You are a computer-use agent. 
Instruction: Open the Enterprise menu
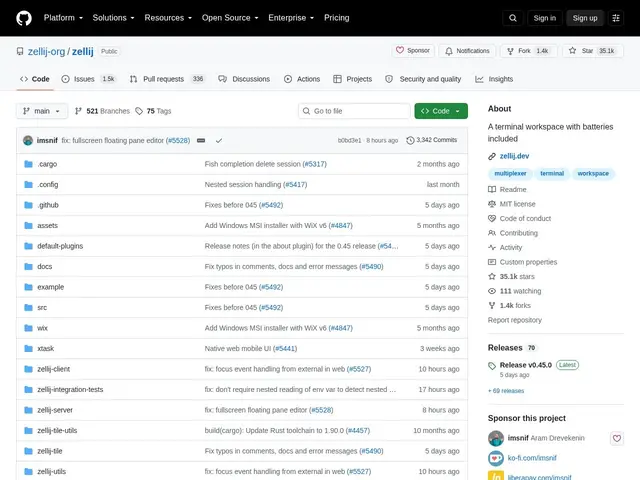pos(291,18)
